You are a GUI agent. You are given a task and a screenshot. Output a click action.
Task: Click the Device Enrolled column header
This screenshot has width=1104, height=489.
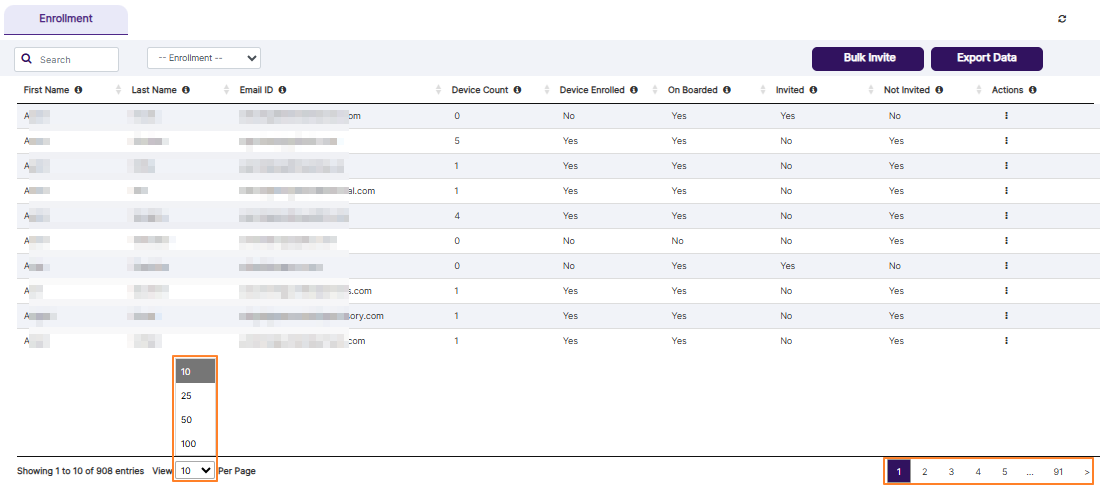coord(592,90)
